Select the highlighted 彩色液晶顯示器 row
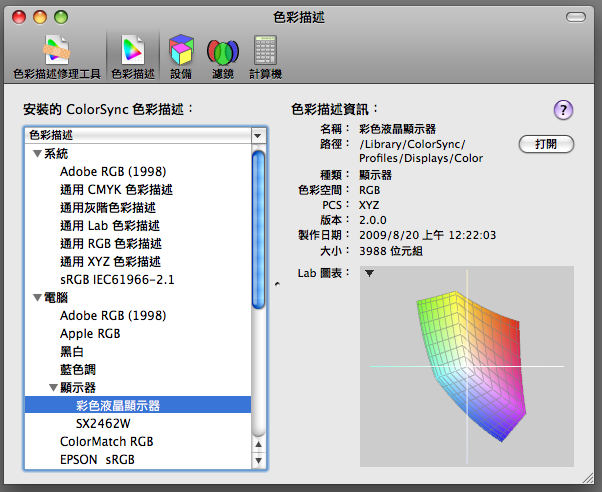Image resolution: width=602 pixels, height=492 pixels. (138, 405)
